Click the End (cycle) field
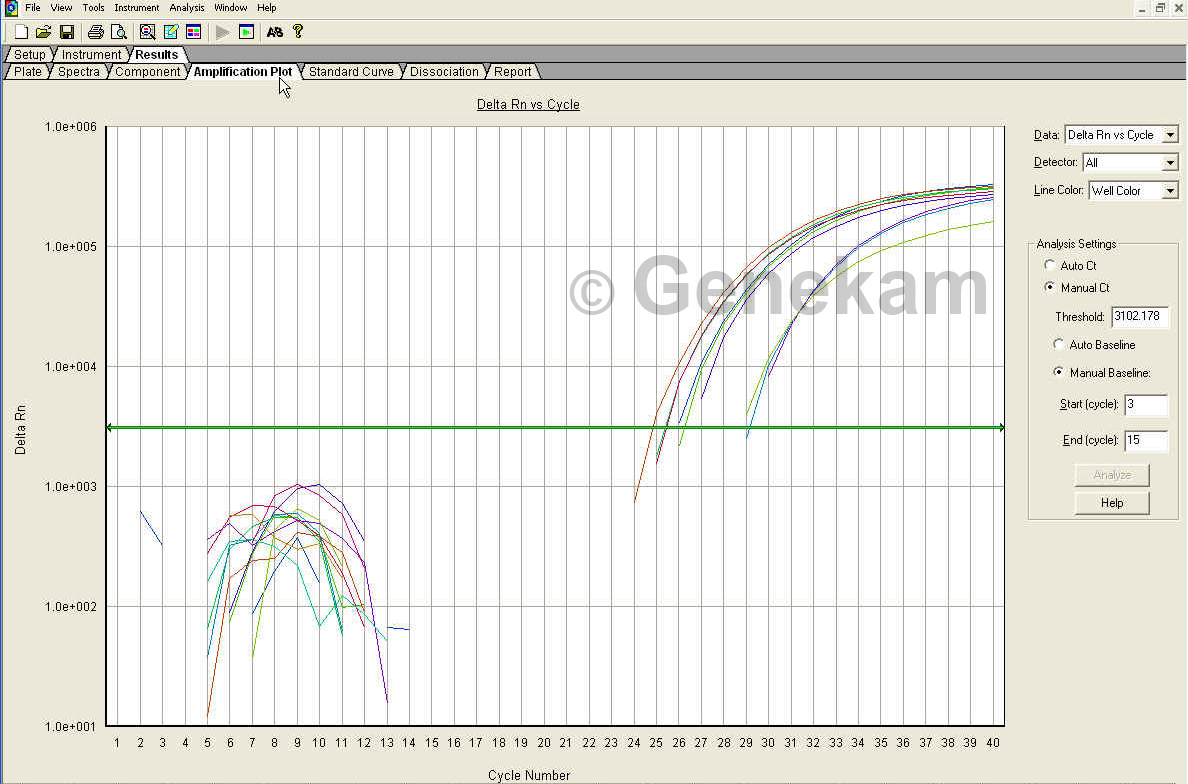 click(x=1146, y=440)
